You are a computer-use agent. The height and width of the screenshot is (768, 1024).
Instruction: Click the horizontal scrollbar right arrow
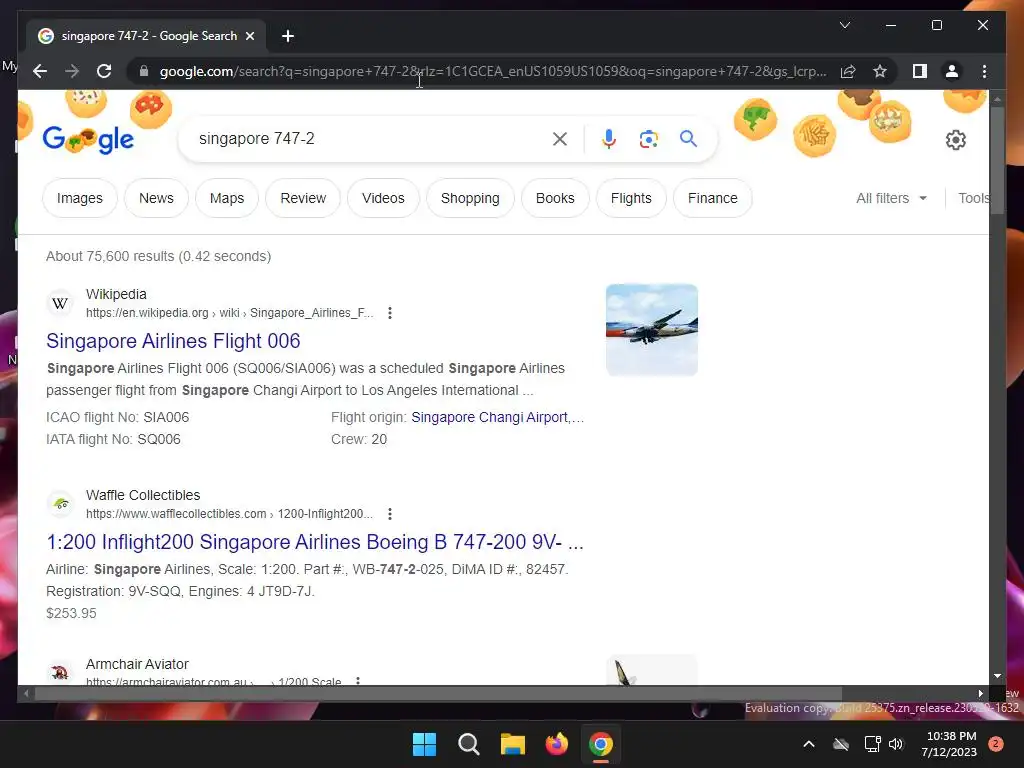click(980, 694)
